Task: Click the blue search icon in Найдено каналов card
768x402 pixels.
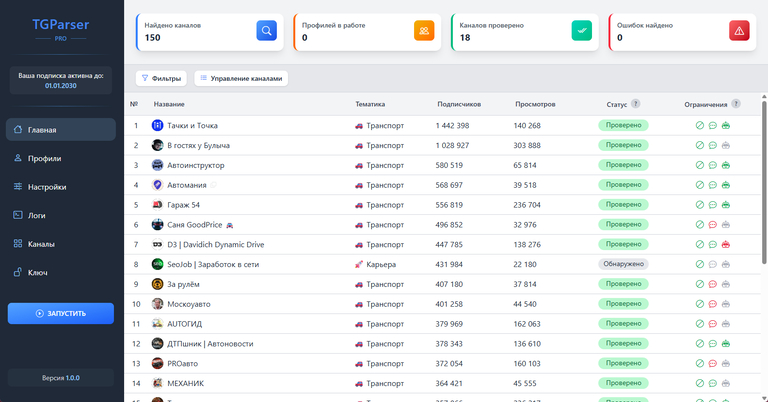Action: click(266, 30)
